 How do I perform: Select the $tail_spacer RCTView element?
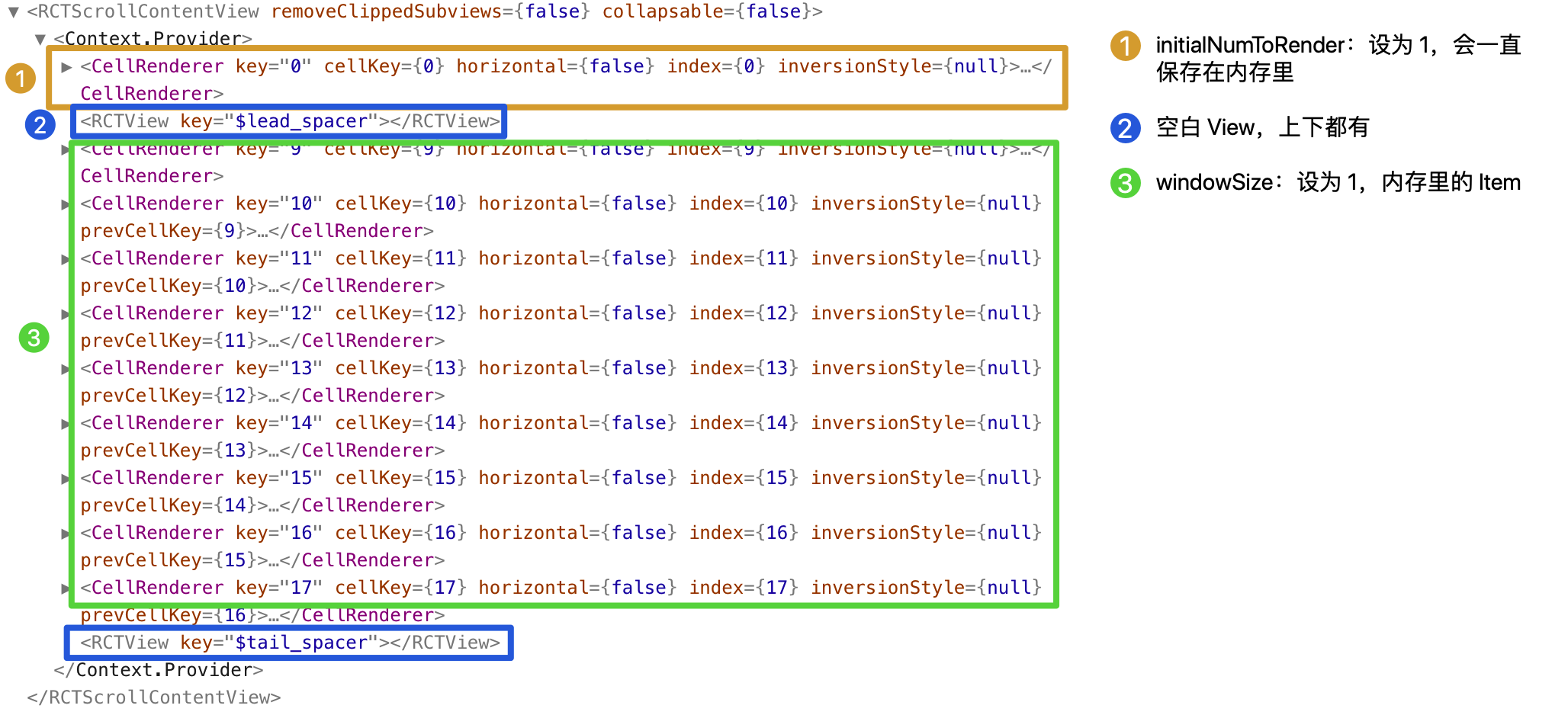290,643
